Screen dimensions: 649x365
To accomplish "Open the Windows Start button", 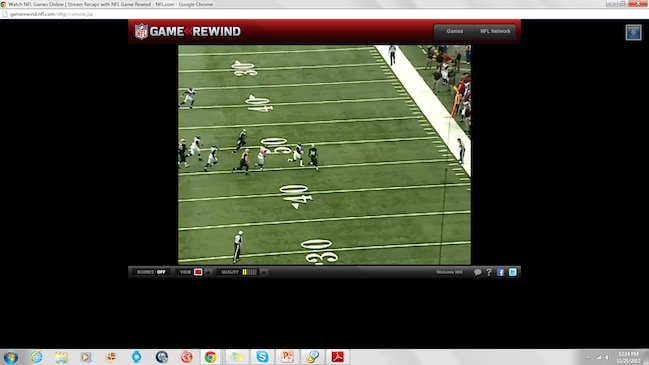I will click(x=11, y=357).
